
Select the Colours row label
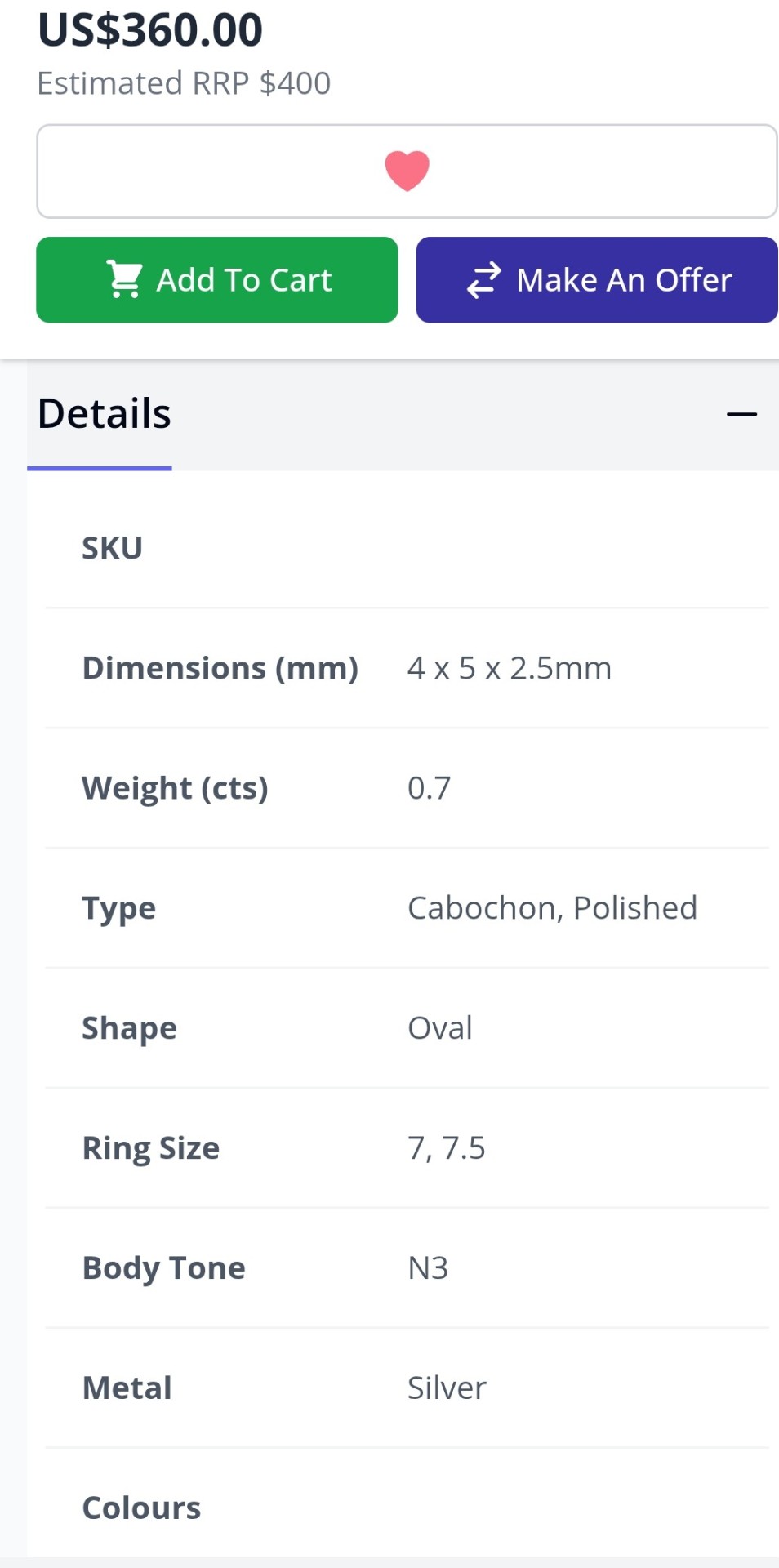141,1508
